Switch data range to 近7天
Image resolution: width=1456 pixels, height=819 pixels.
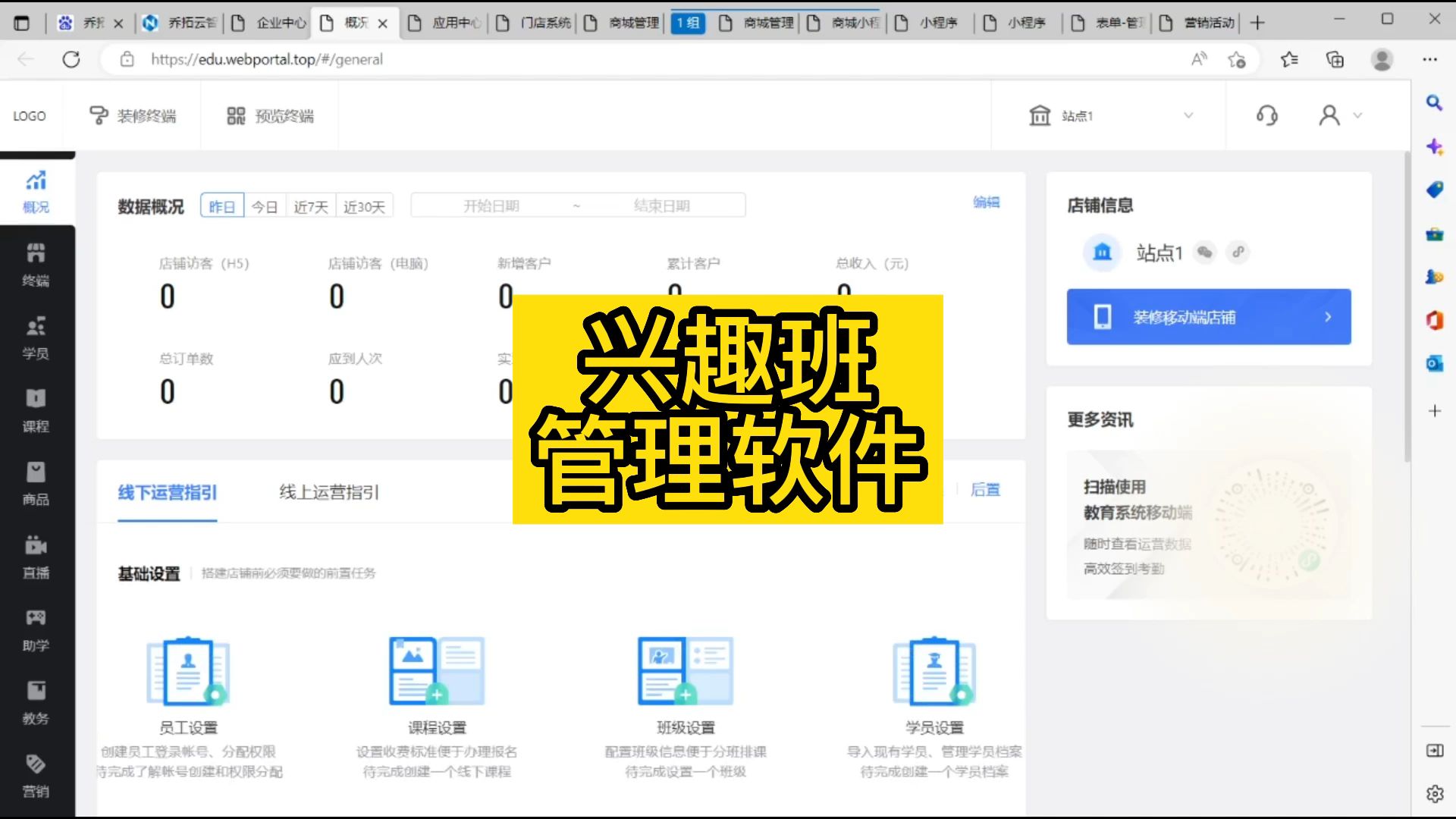pyautogui.click(x=310, y=205)
